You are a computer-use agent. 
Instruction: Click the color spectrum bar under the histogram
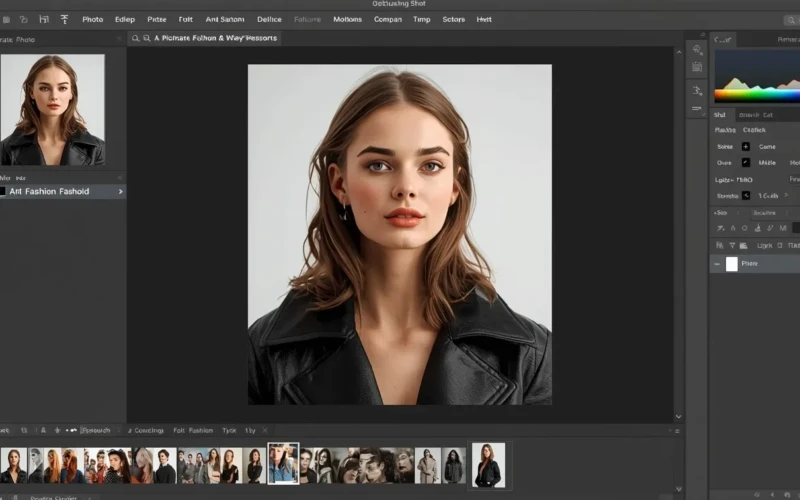757,95
